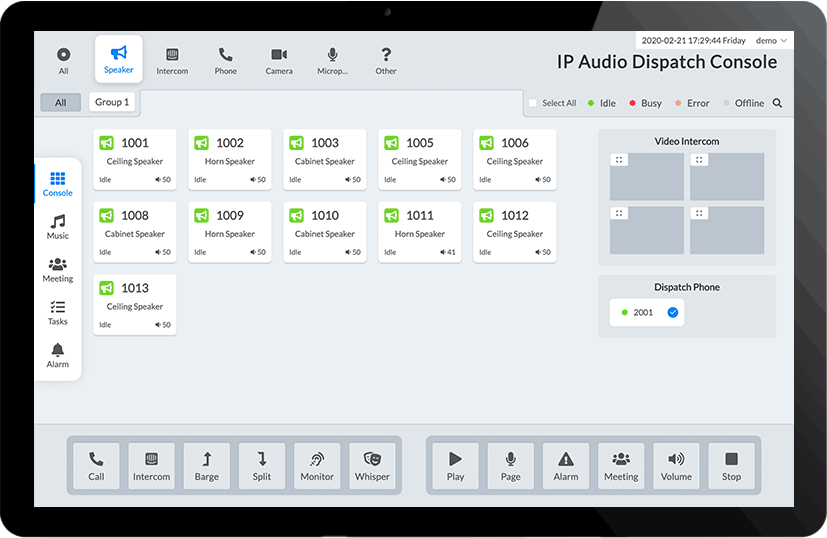Start playback with the Play button

pos(456,466)
